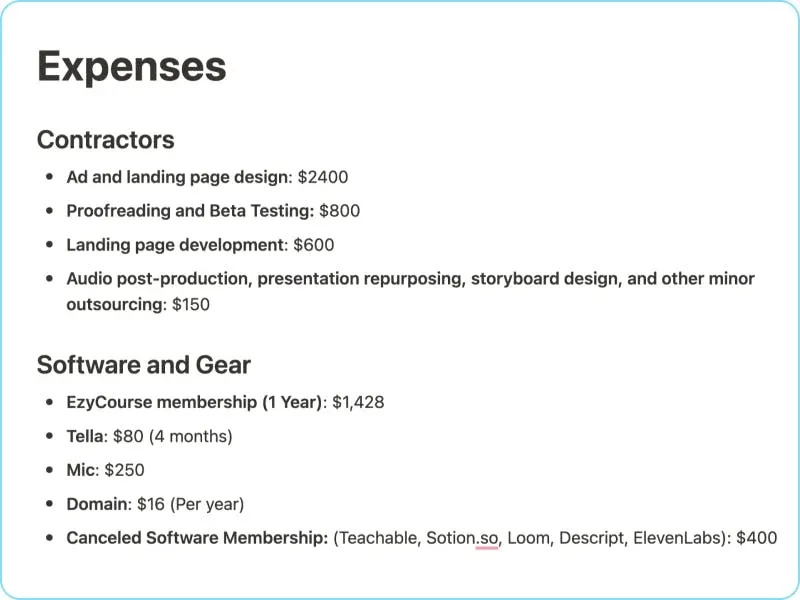Place cursor on 'Proofreading and Beta Testing' text
The height and width of the screenshot is (600, 800).
pos(190,211)
